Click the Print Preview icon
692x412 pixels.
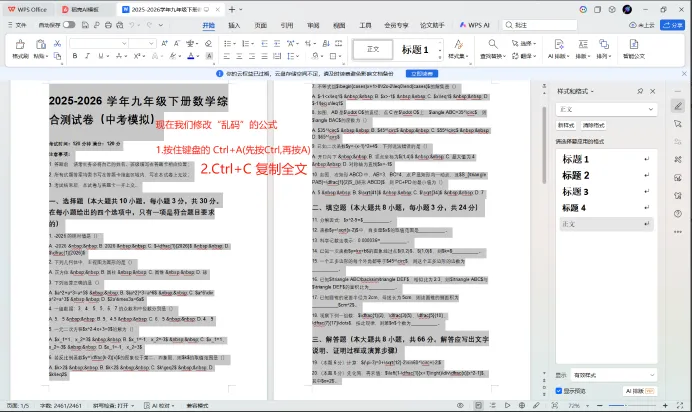(x=120, y=25)
